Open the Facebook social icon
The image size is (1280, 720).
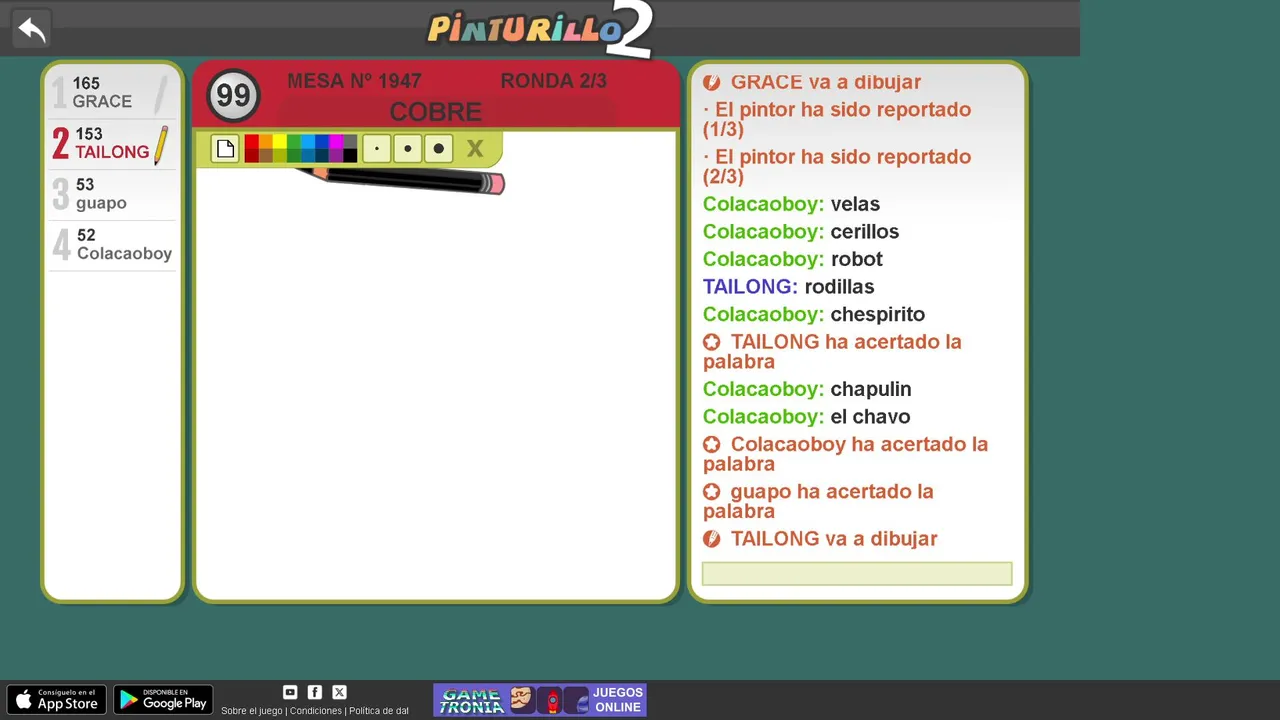point(315,692)
